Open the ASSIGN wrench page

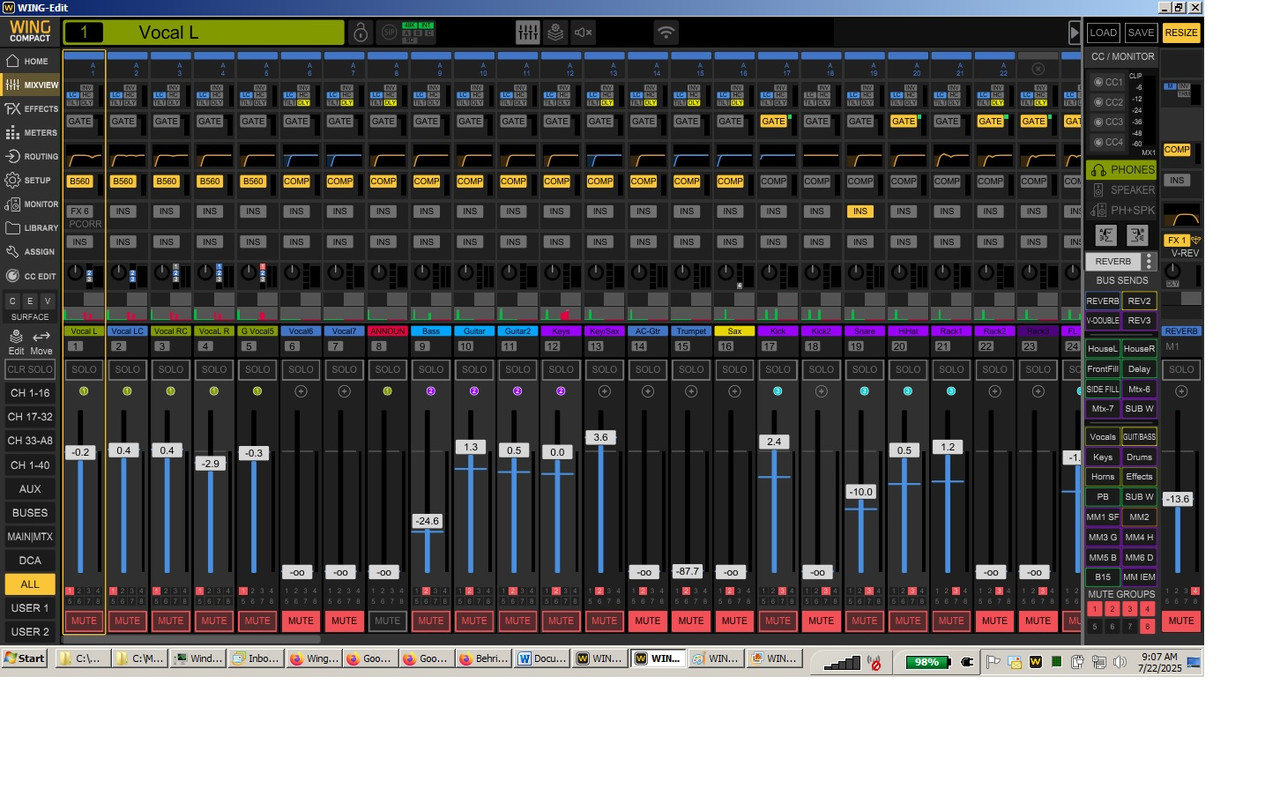pos(29,252)
